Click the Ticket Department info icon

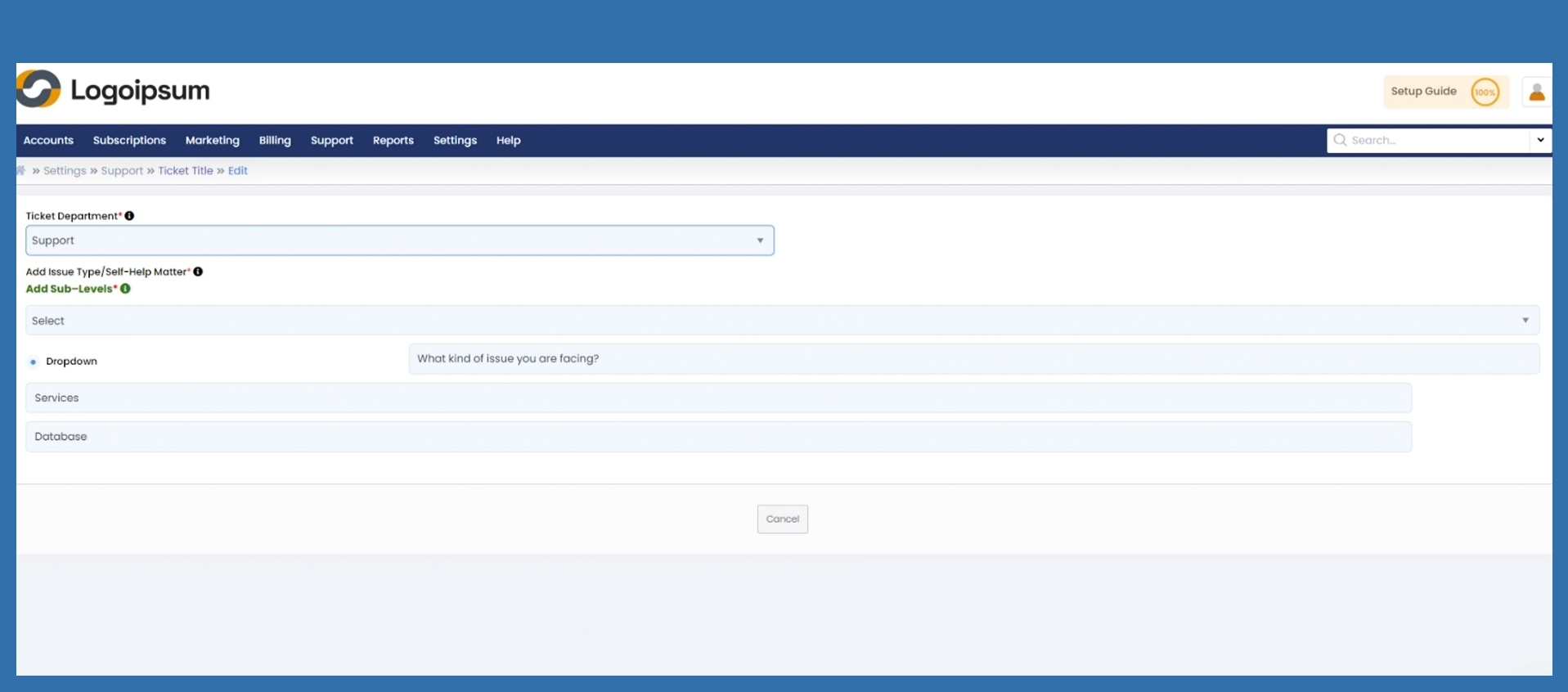click(129, 216)
